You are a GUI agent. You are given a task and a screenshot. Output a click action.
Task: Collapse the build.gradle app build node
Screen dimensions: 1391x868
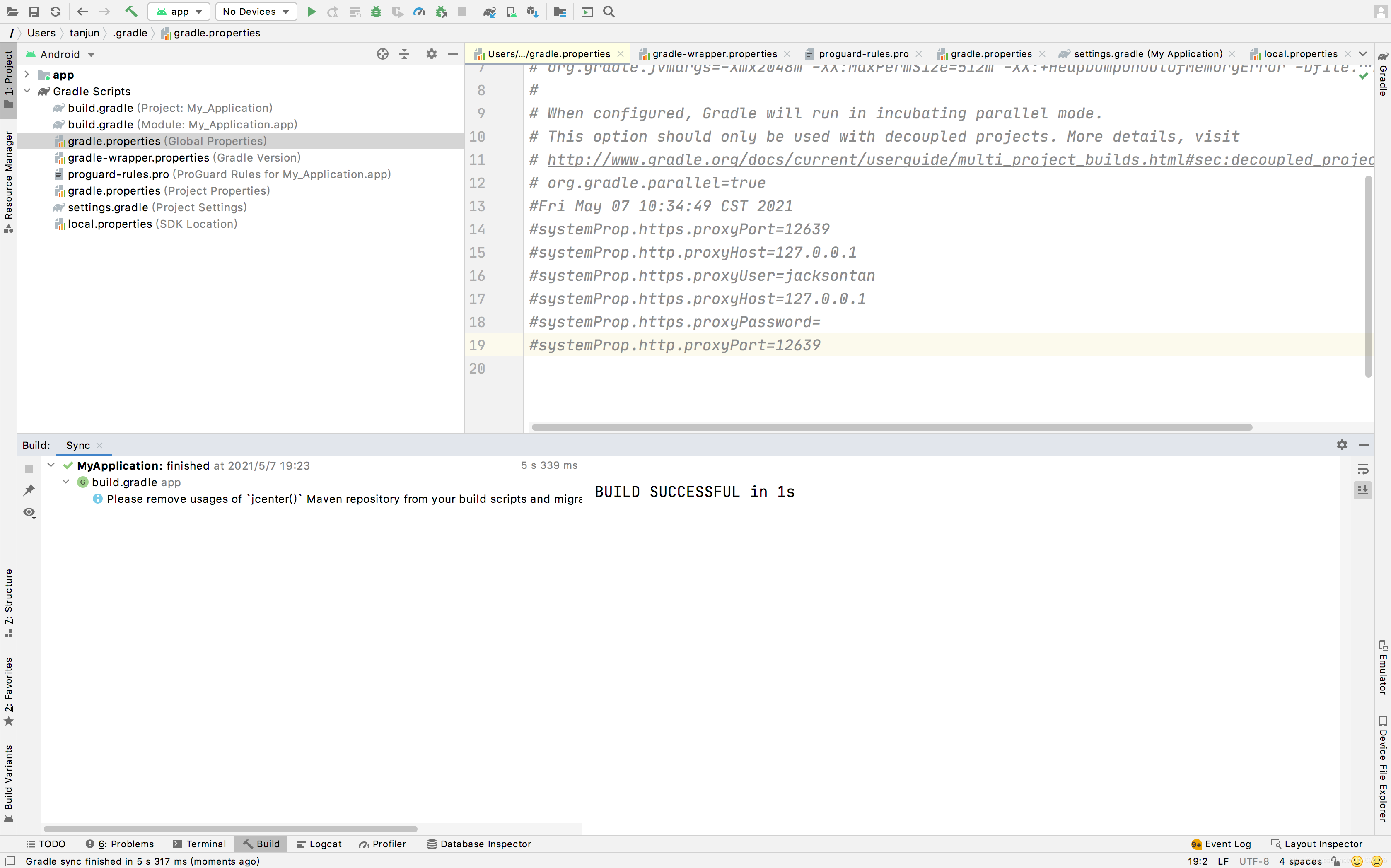click(x=66, y=482)
